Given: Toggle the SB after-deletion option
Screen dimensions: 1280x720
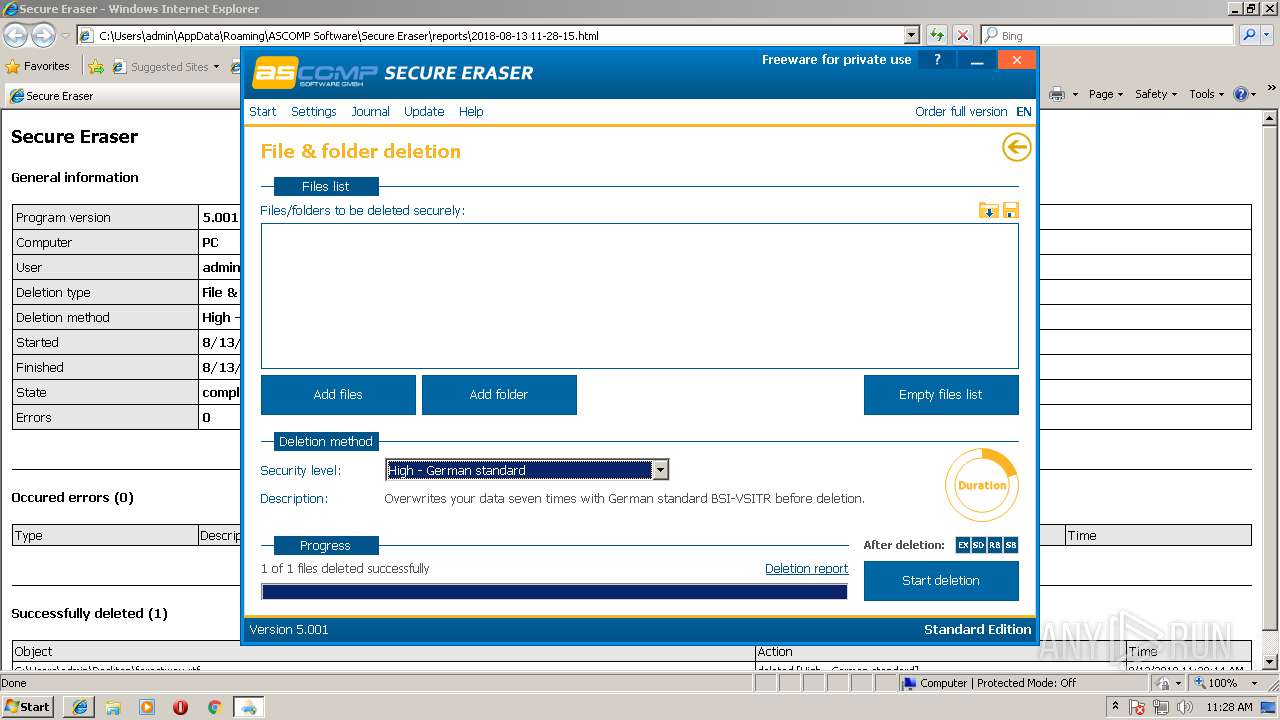Looking at the screenshot, I should 1011,545.
